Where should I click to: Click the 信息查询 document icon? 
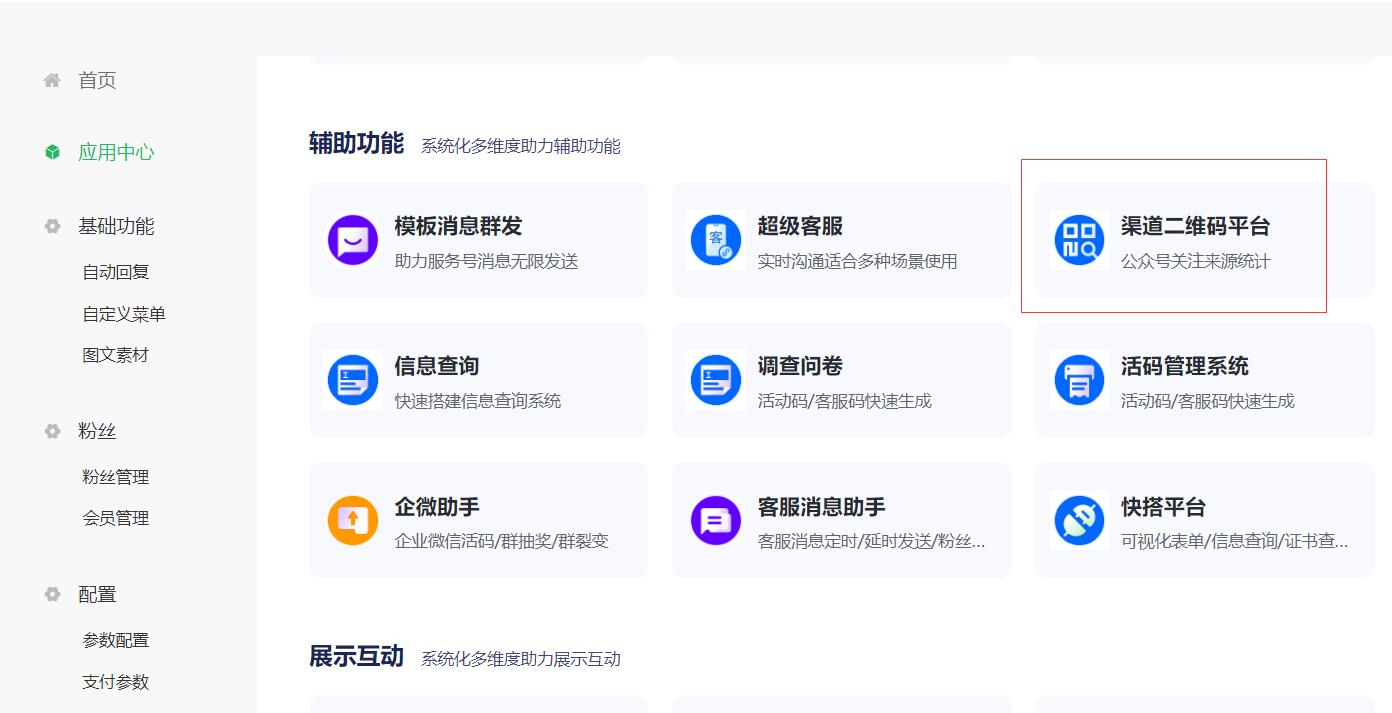pos(352,380)
